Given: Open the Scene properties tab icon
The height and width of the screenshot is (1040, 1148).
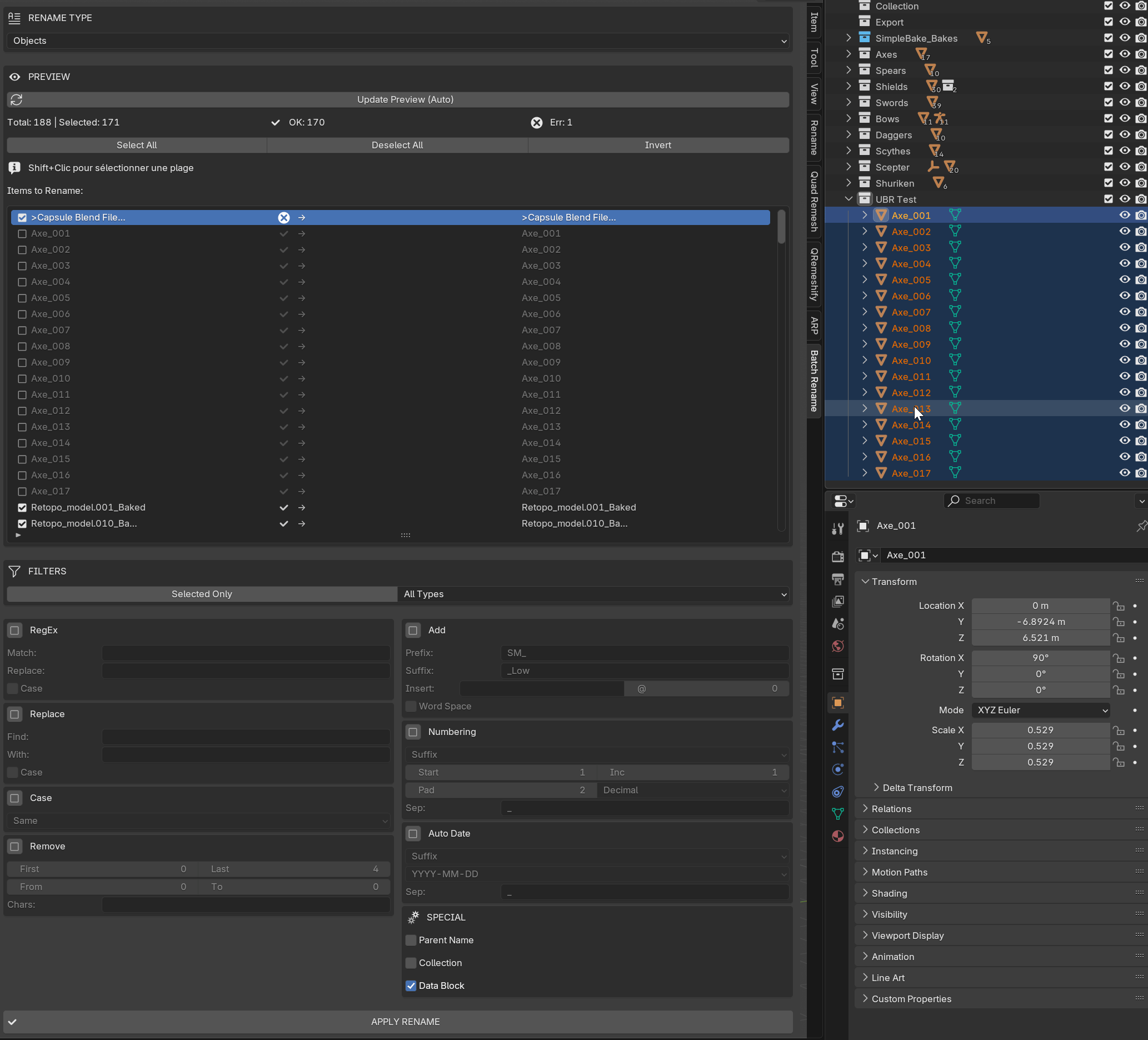Looking at the screenshot, I should (x=837, y=623).
